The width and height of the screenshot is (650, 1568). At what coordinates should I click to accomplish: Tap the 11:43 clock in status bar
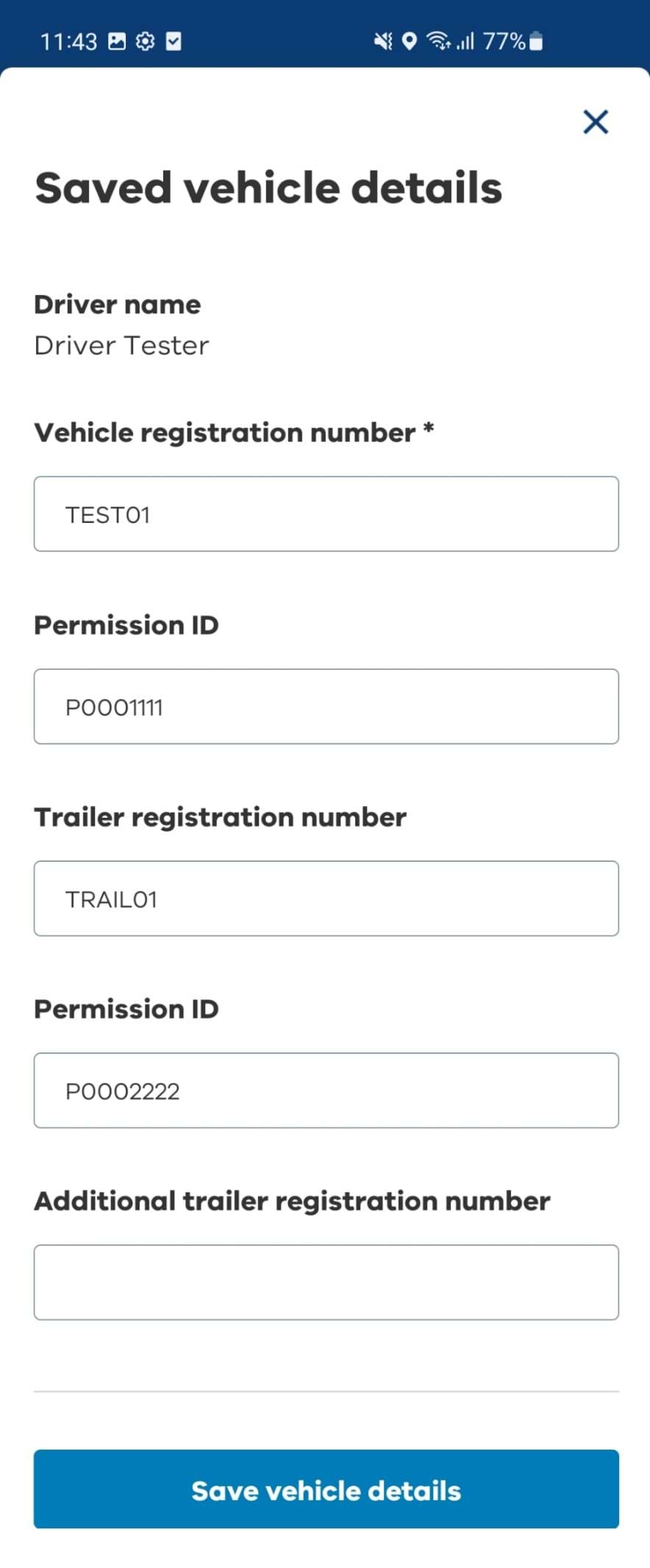click(x=68, y=41)
